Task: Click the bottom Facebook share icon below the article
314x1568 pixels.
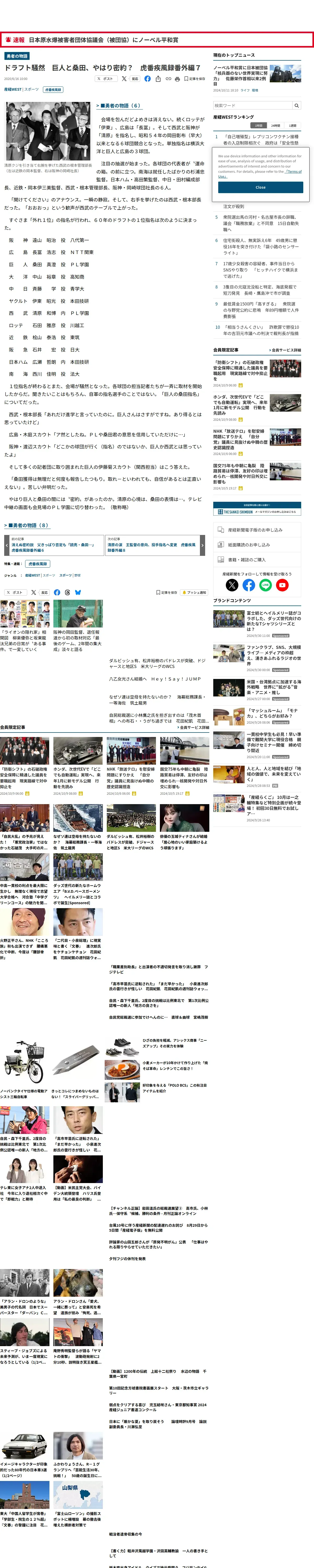Action: 57,592
